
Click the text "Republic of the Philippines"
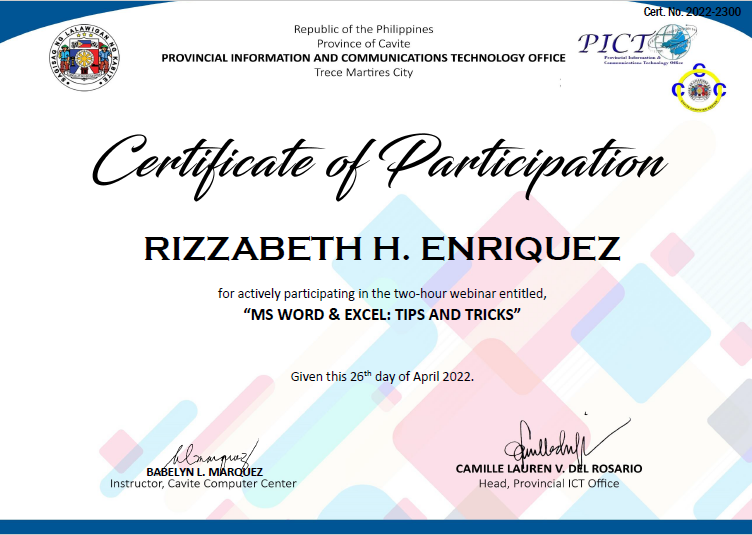pos(364,29)
